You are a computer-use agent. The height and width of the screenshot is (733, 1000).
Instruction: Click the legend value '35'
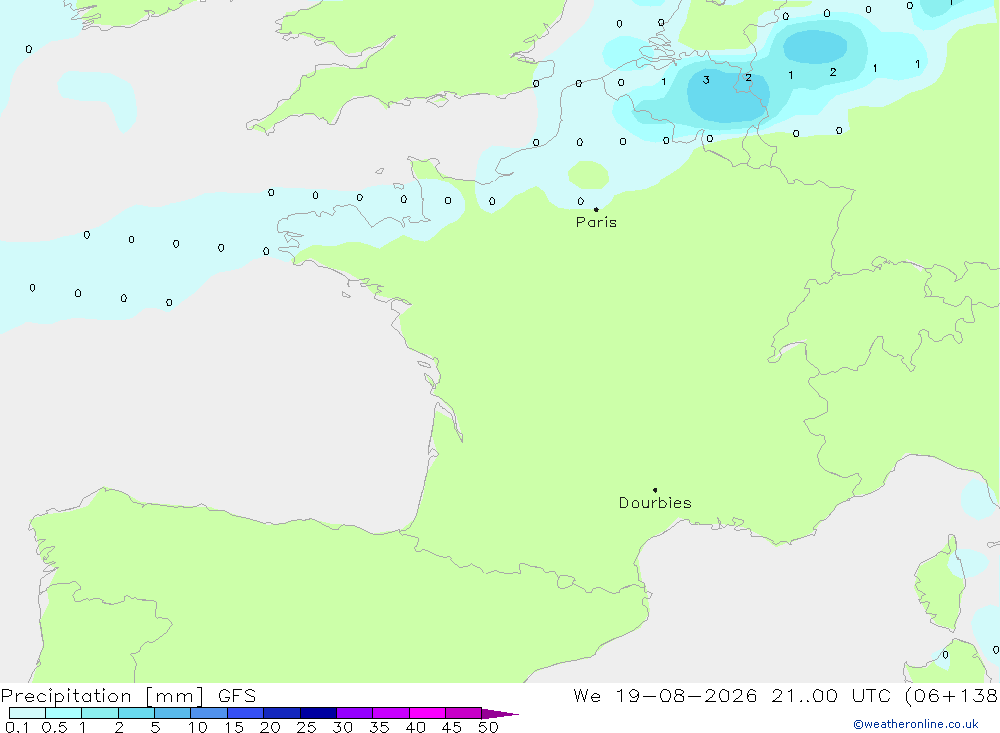(x=379, y=727)
